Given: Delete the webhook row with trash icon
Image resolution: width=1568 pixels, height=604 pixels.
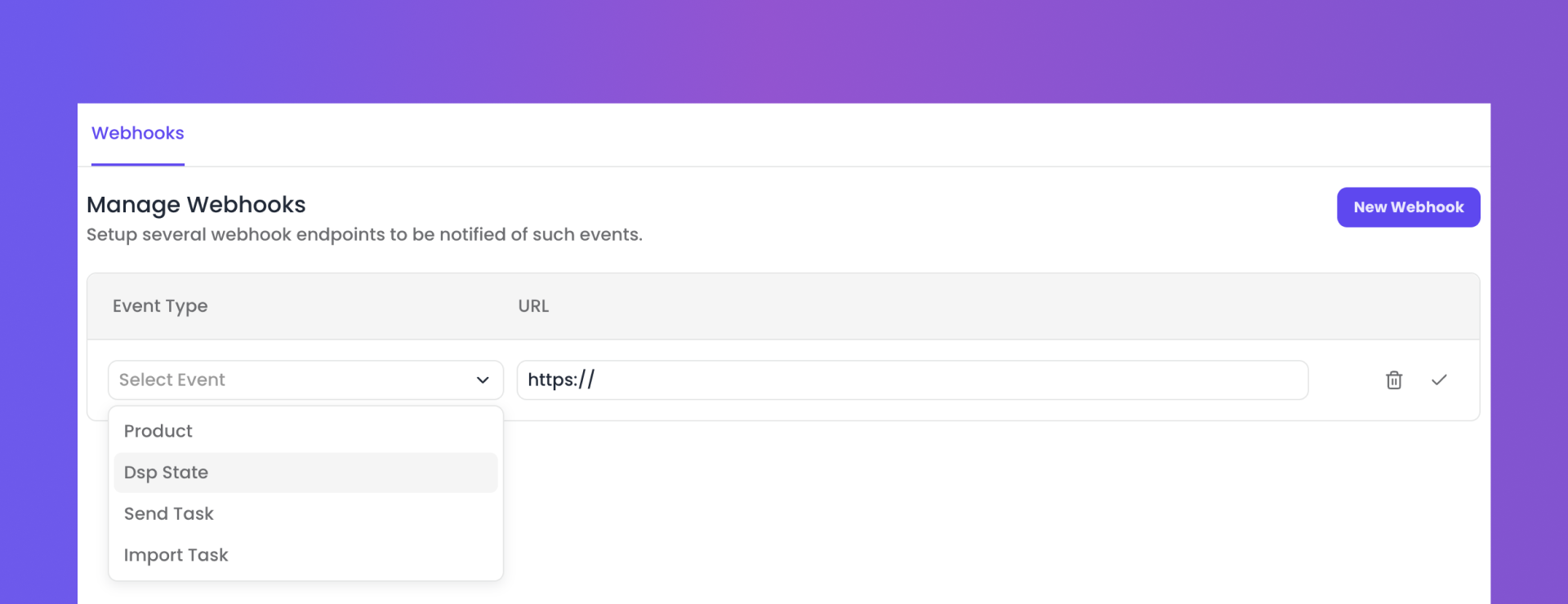Looking at the screenshot, I should [1394, 380].
